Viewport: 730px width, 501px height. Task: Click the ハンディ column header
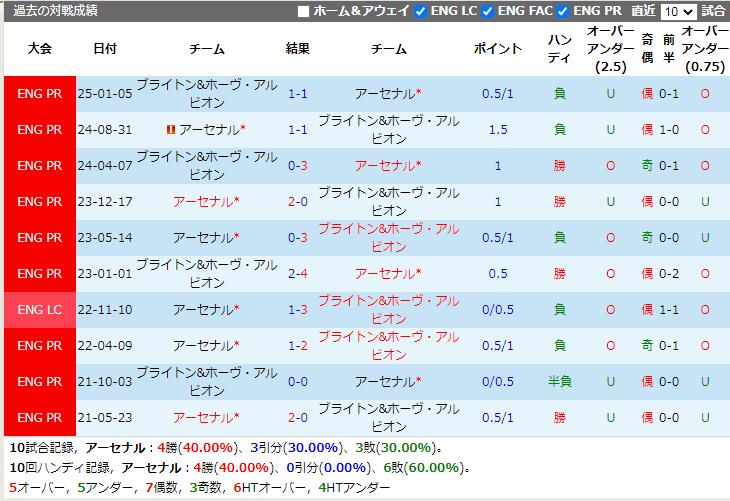click(560, 48)
